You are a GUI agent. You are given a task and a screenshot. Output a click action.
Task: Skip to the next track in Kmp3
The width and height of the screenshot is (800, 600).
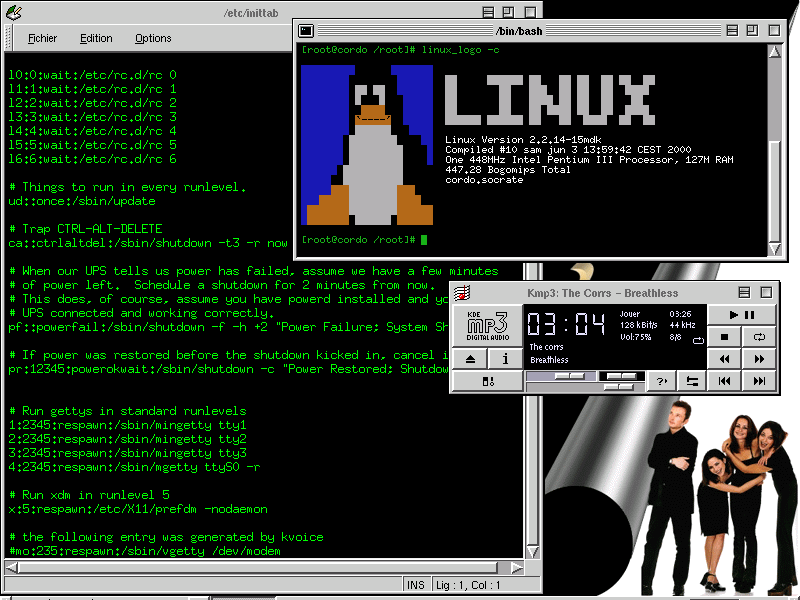(x=759, y=381)
